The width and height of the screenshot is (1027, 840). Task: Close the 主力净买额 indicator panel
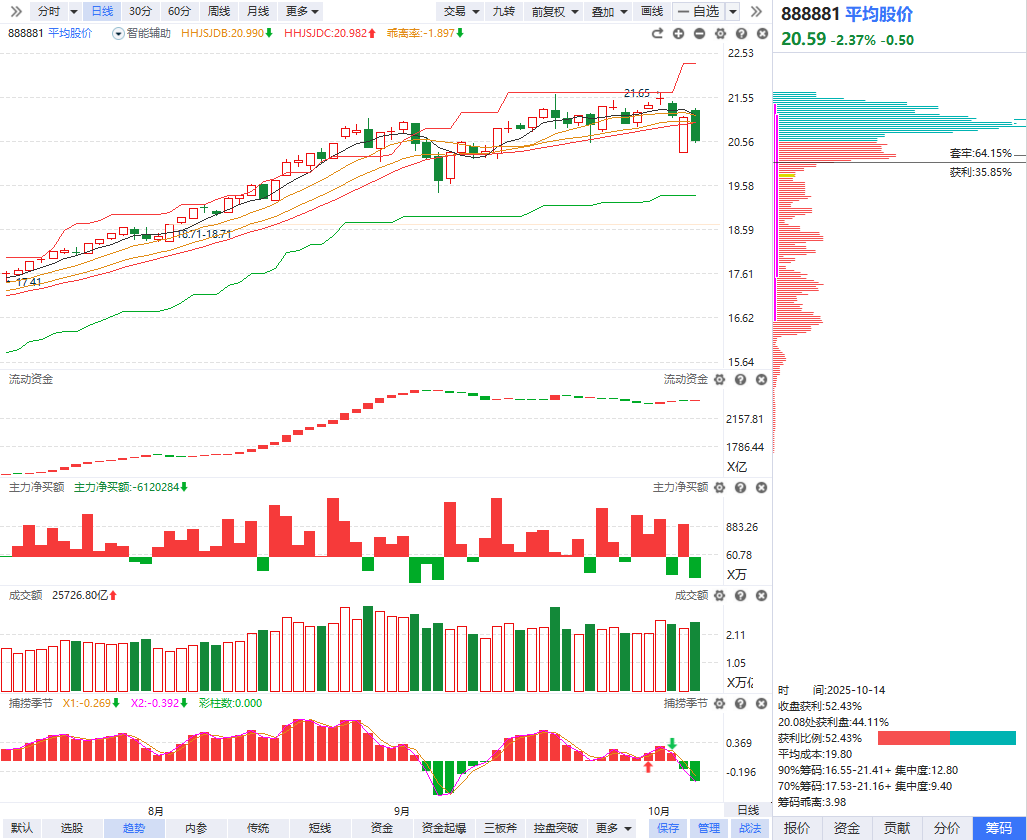[761, 488]
